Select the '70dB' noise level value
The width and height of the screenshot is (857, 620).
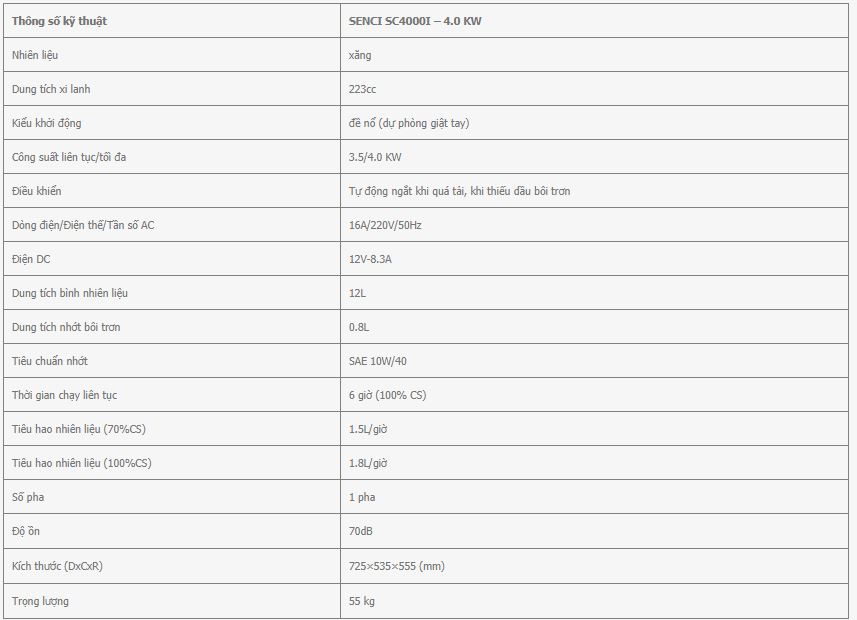coord(361,531)
